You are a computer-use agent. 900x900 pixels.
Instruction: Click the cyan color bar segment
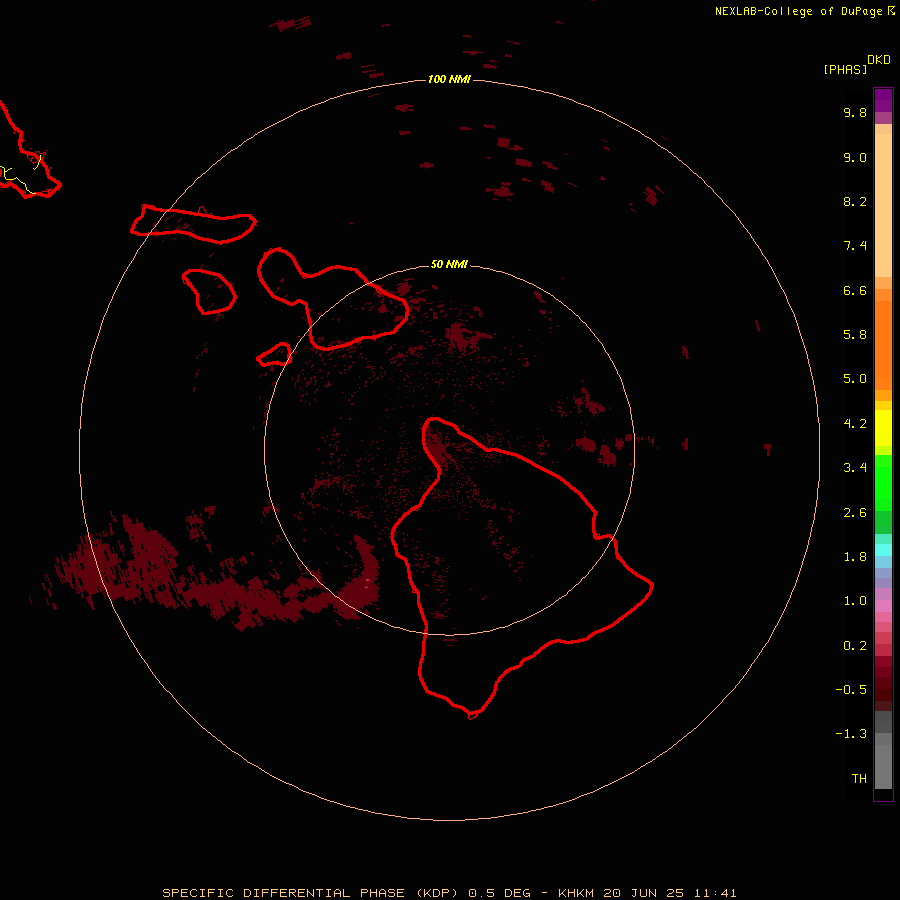click(x=883, y=550)
